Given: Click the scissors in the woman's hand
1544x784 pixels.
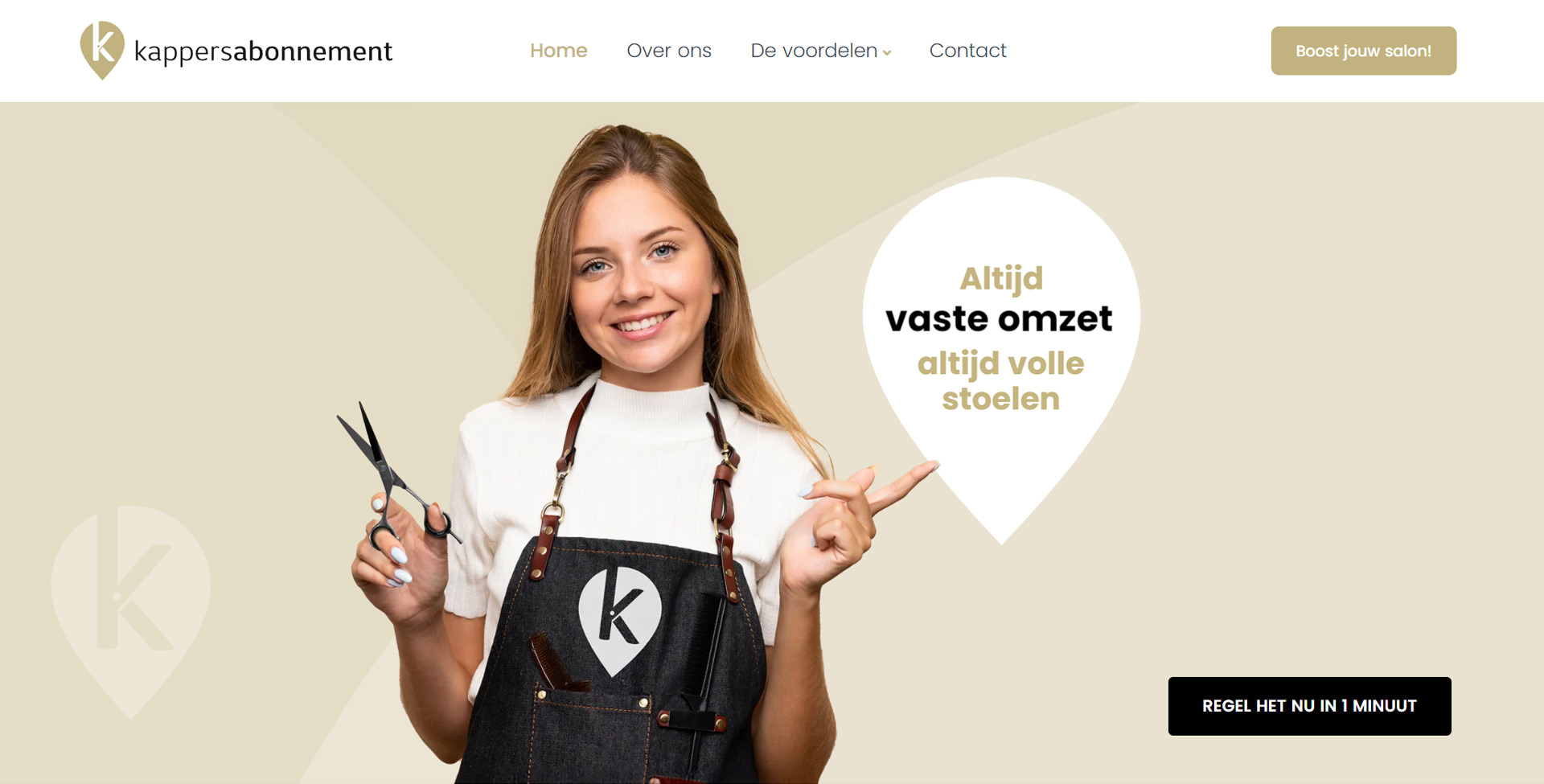Looking at the screenshot, I should click(x=396, y=478).
